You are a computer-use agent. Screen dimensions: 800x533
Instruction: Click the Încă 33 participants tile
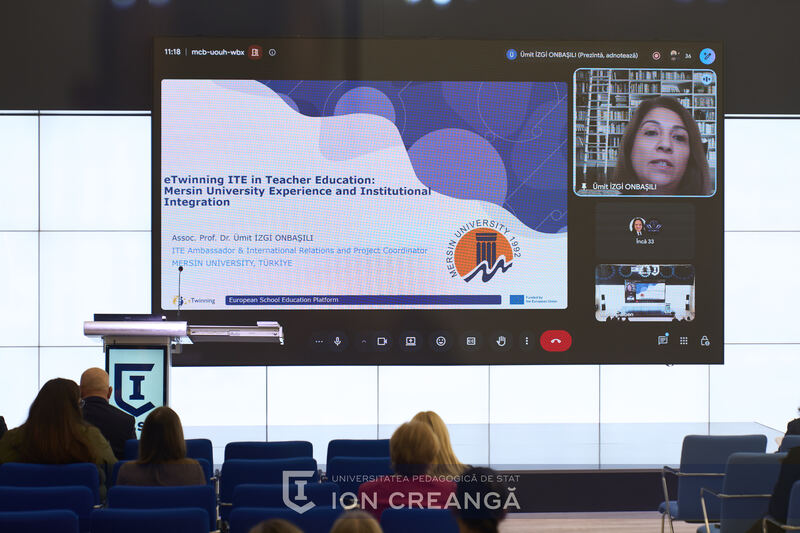click(x=645, y=231)
